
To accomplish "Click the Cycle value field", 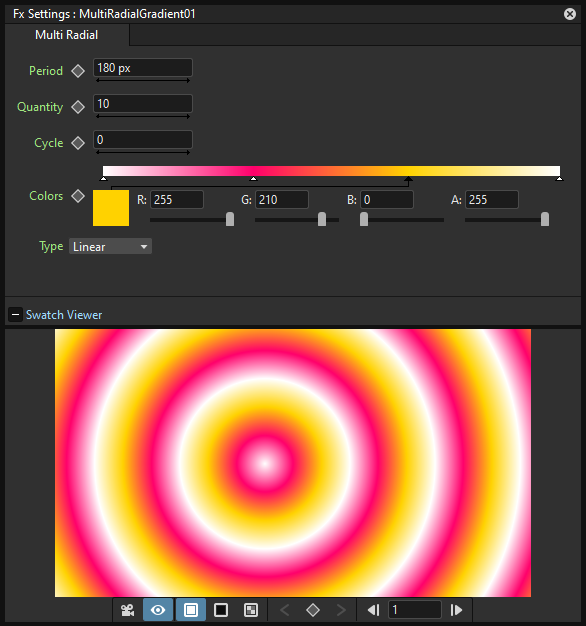I will [143, 140].
